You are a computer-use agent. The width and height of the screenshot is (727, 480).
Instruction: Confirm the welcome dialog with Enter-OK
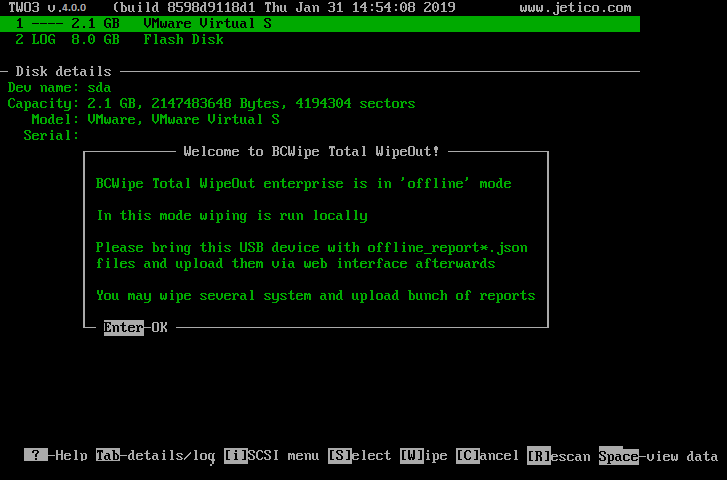135,327
